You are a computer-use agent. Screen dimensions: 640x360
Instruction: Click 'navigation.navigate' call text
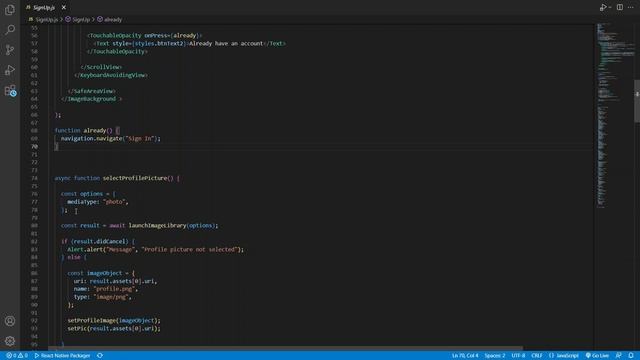[92, 138]
